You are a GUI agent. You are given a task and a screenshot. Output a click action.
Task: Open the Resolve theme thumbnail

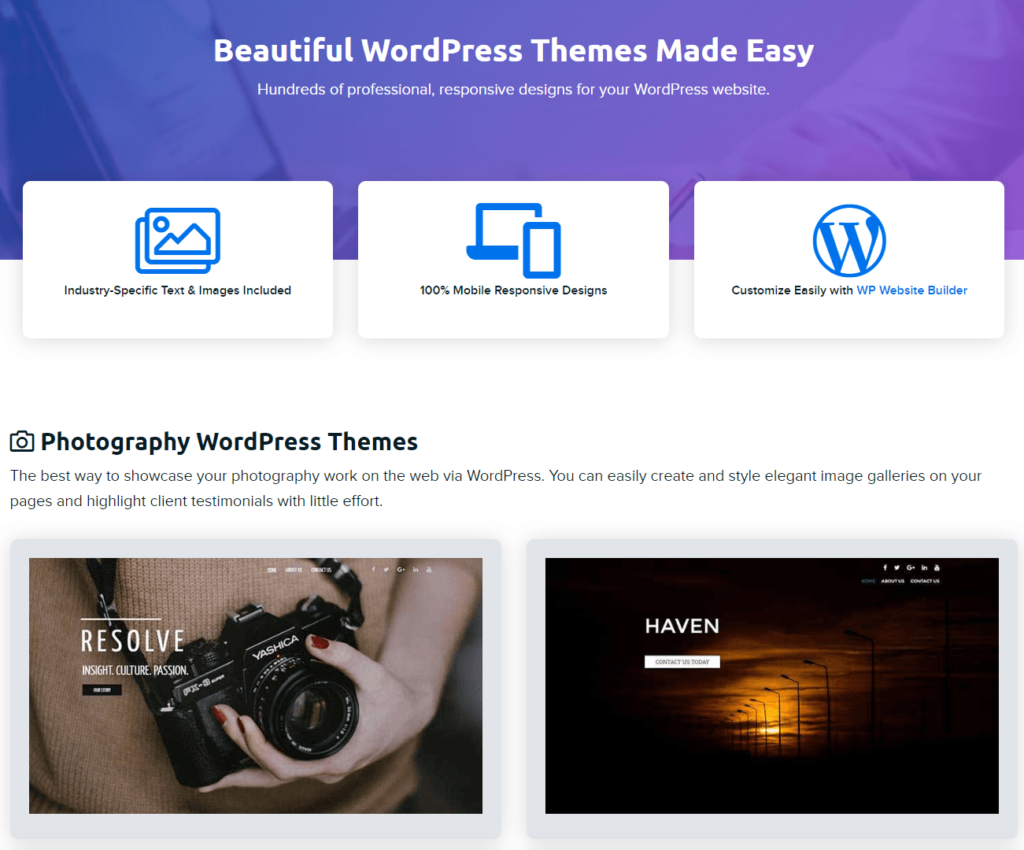coord(255,700)
